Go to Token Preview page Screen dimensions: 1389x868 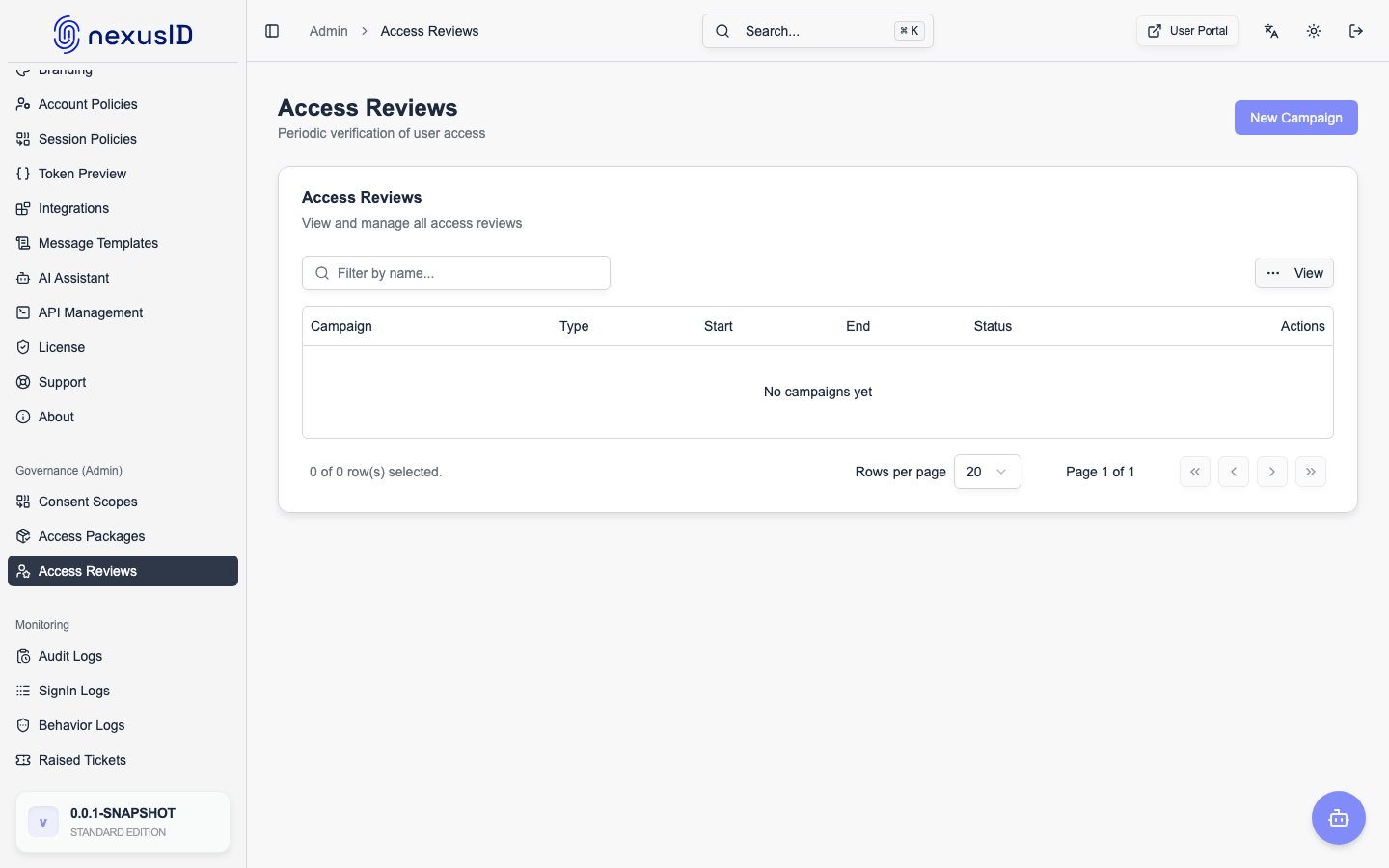(x=123, y=174)
